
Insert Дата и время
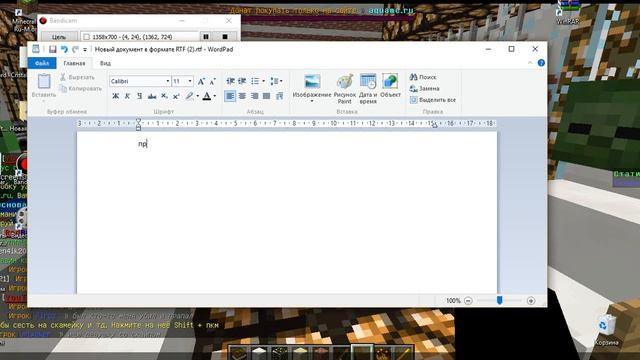point(368,89)
